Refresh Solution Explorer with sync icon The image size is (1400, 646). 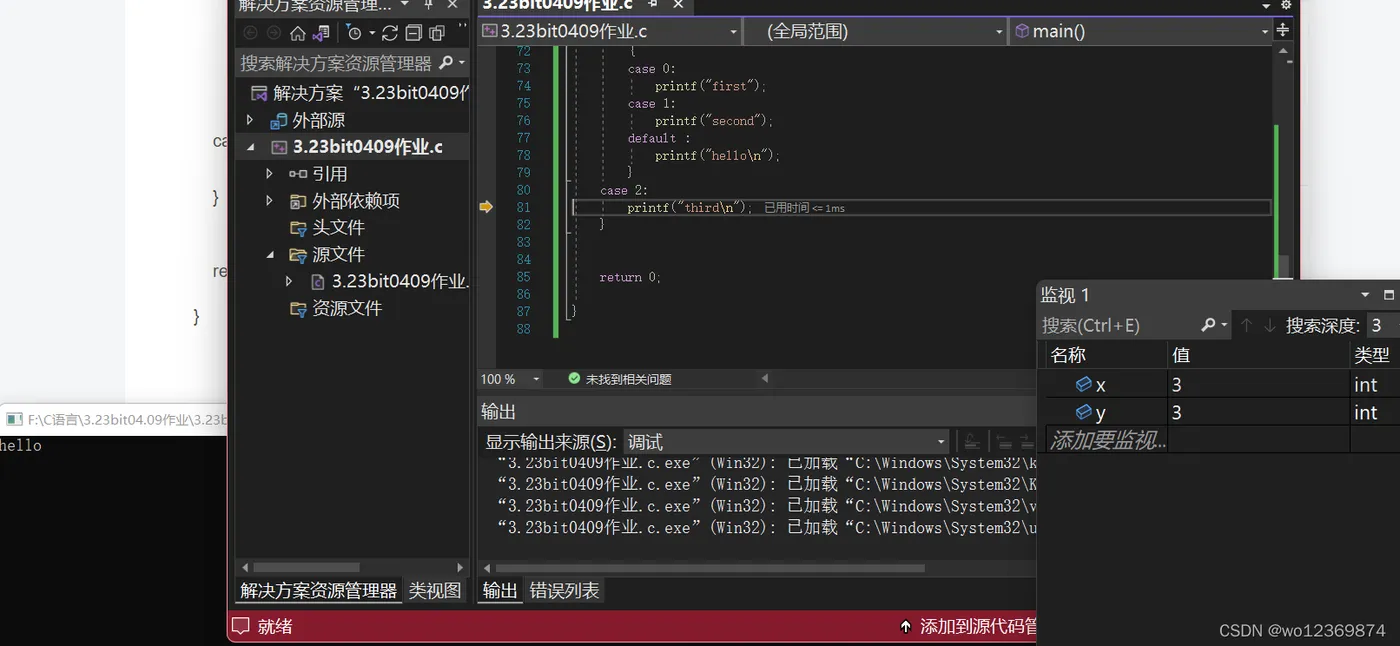[390, 33]
